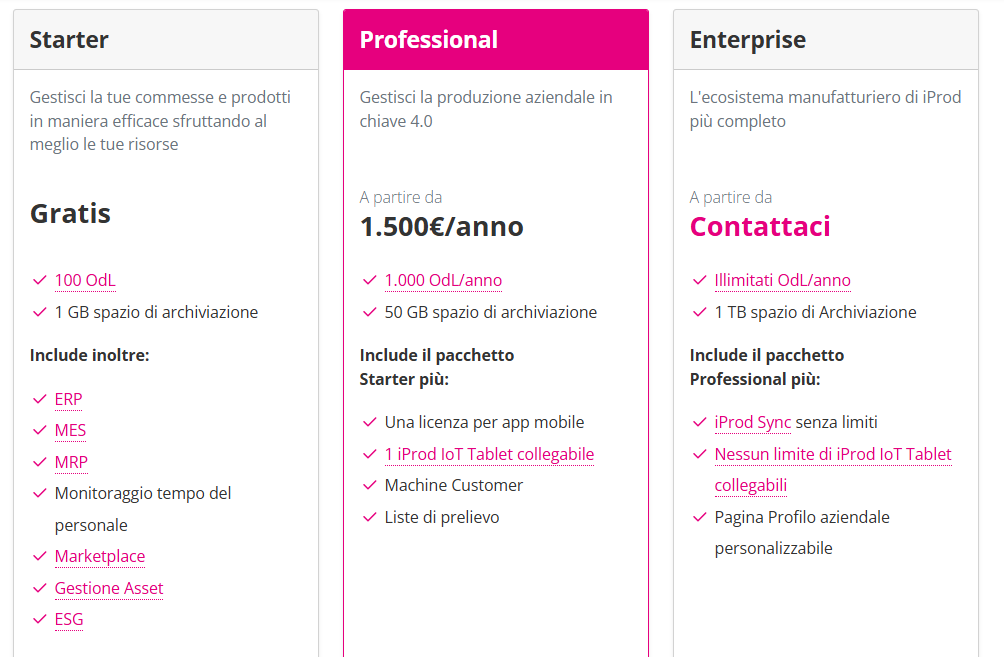This screenshot has height=657, width=1004.
Task: Follow the MRP link
Action: [71, 462]
